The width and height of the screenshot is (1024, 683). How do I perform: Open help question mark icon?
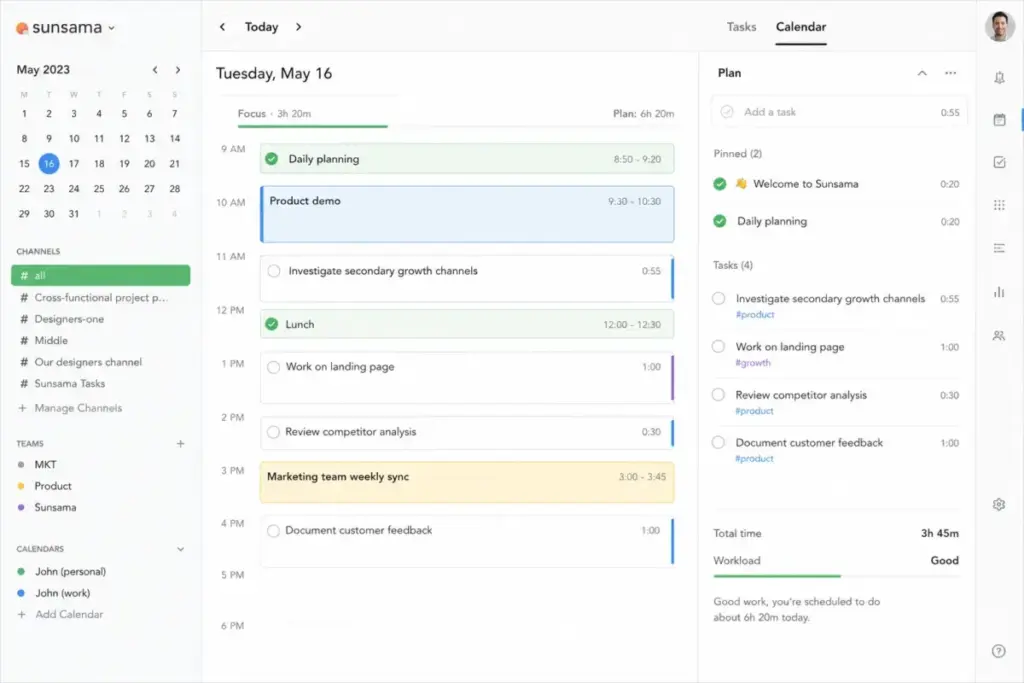999,651
